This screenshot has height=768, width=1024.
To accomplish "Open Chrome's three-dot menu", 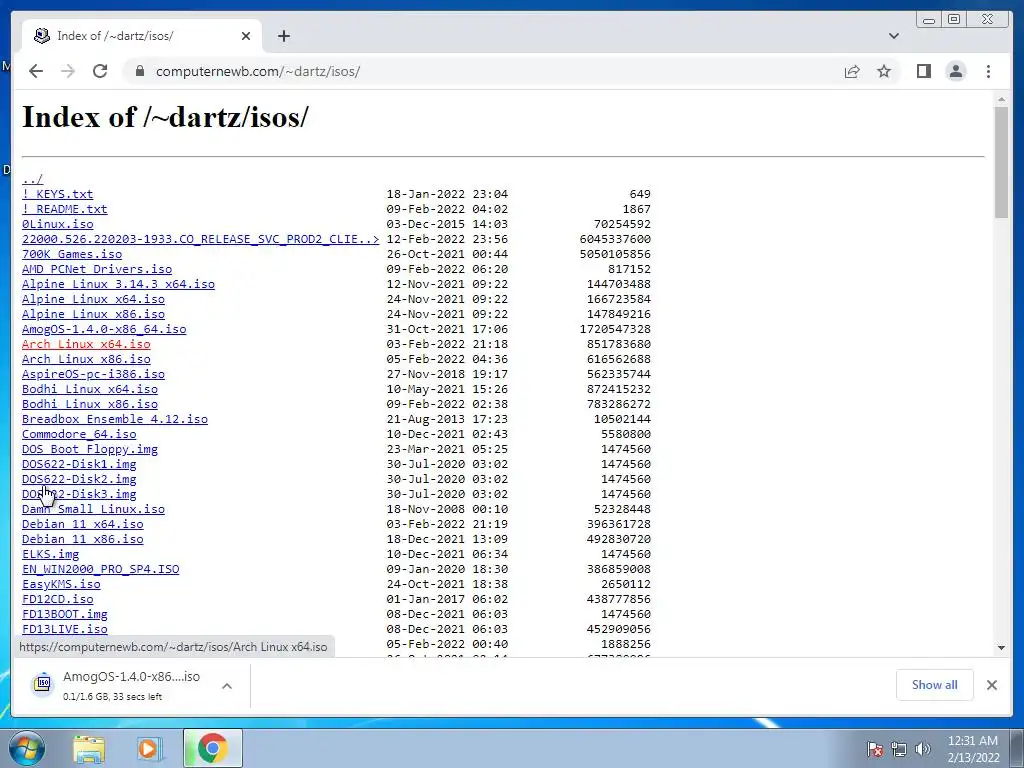I will coord(988,71).
